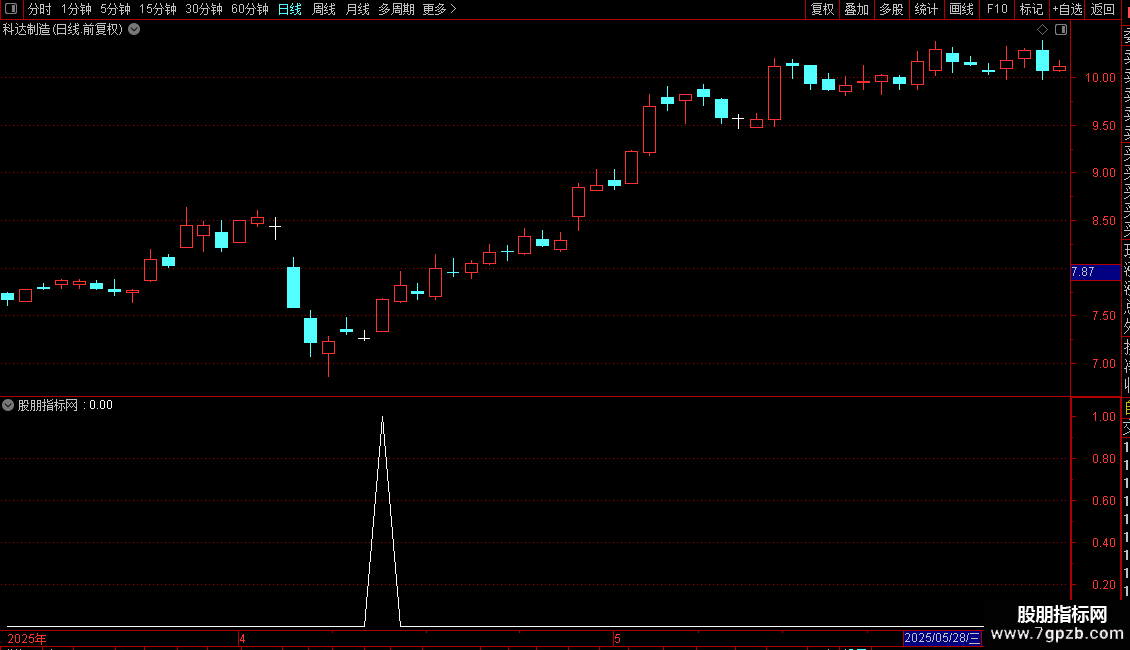Click the 标记 mark button
Image resolution: width=1130 pixels, height=650 pixels.
click(x=1031, y=9)
